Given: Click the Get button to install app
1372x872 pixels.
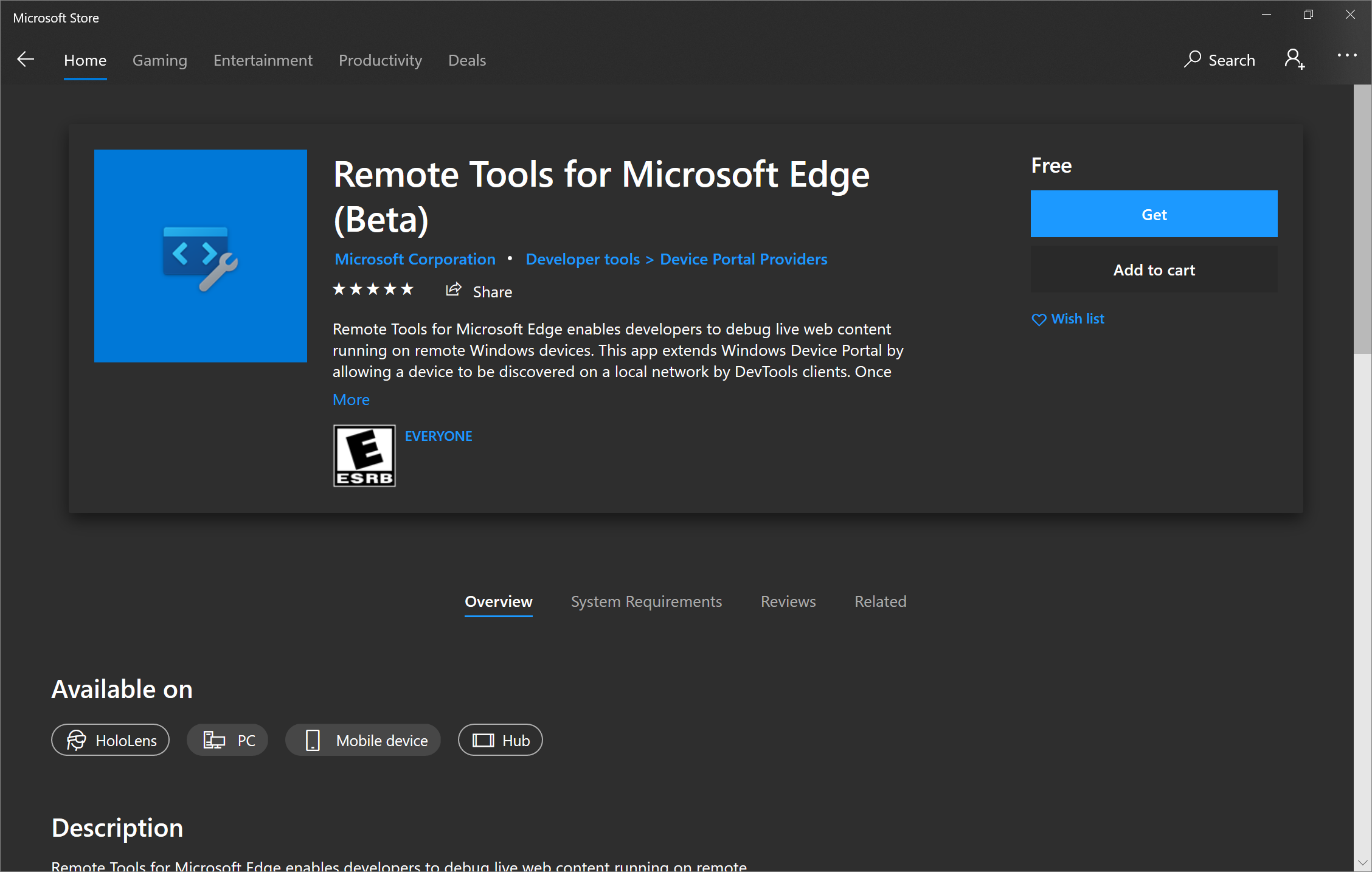Looking at the screenshot, I should click(x=1154, y=213).
